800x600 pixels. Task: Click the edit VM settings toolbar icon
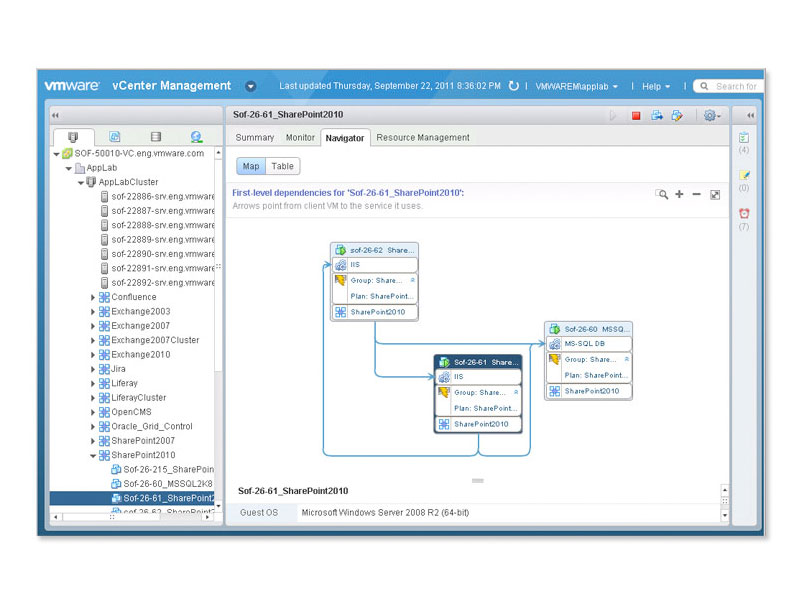coord(677,116)
